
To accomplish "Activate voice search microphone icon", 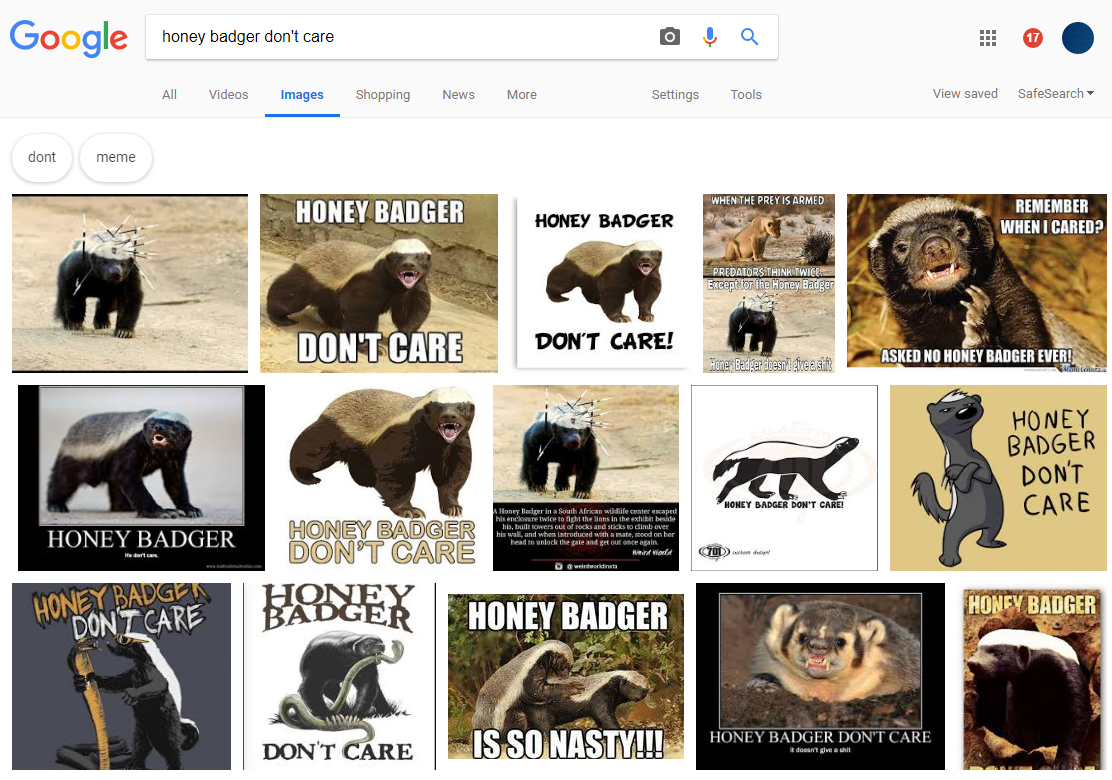I will (710, 37).
